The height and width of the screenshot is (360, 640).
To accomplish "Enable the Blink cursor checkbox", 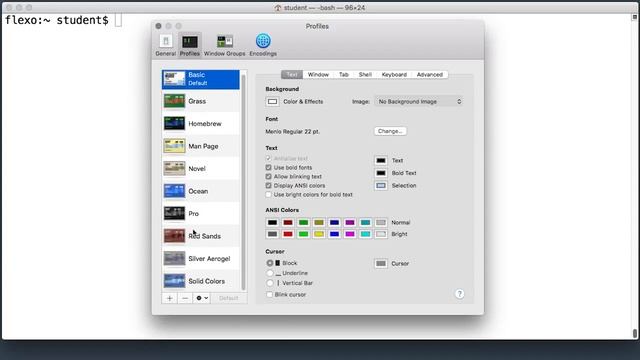I will tap(269, 295).
